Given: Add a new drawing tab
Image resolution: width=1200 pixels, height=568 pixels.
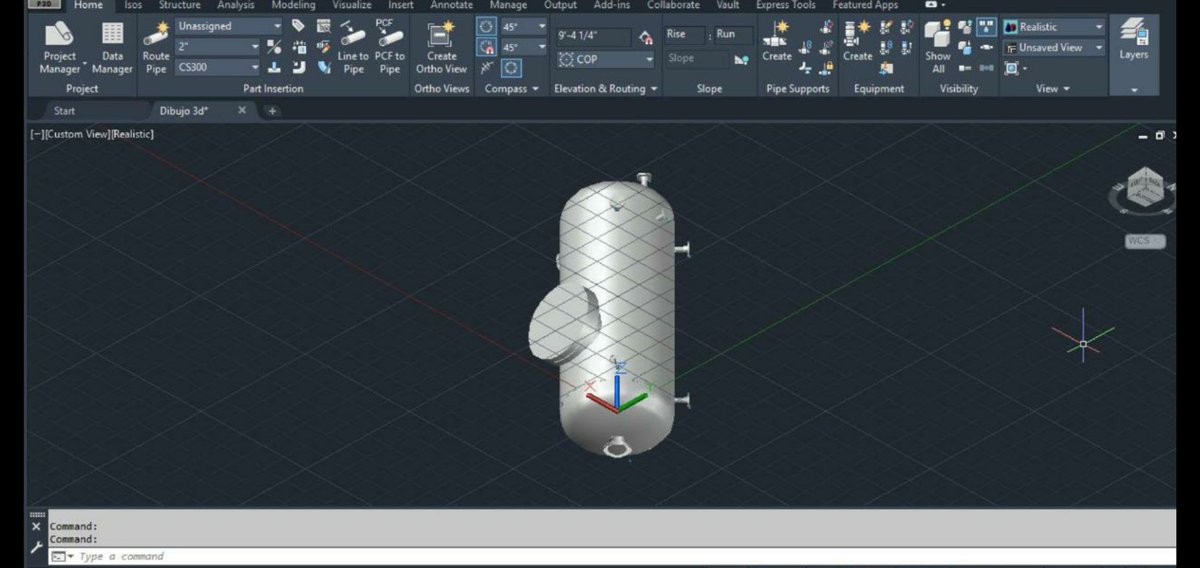Looking at the screenshot, I should (x=272, y=111).
